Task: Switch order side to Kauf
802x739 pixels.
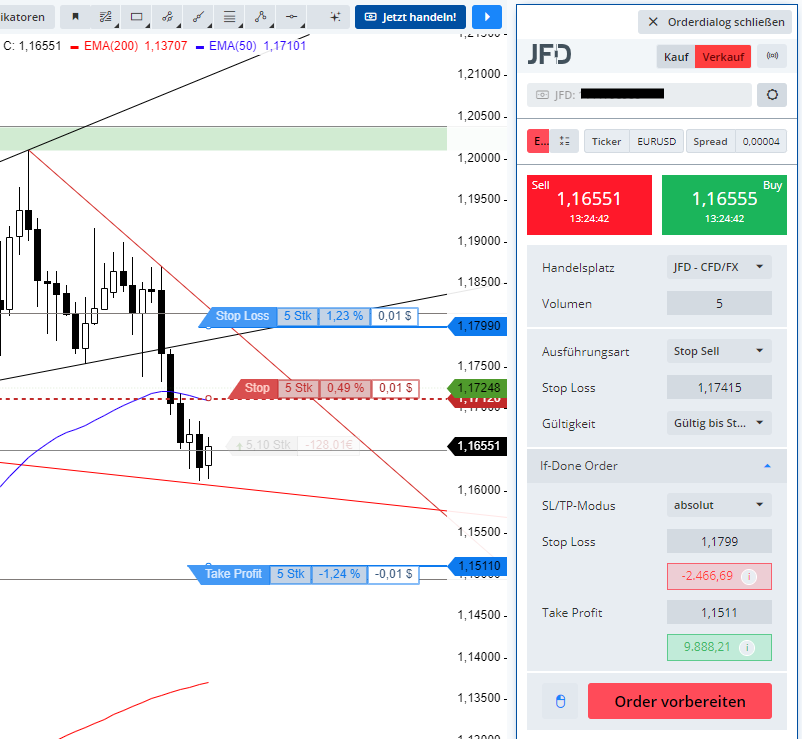Action: 676,57
